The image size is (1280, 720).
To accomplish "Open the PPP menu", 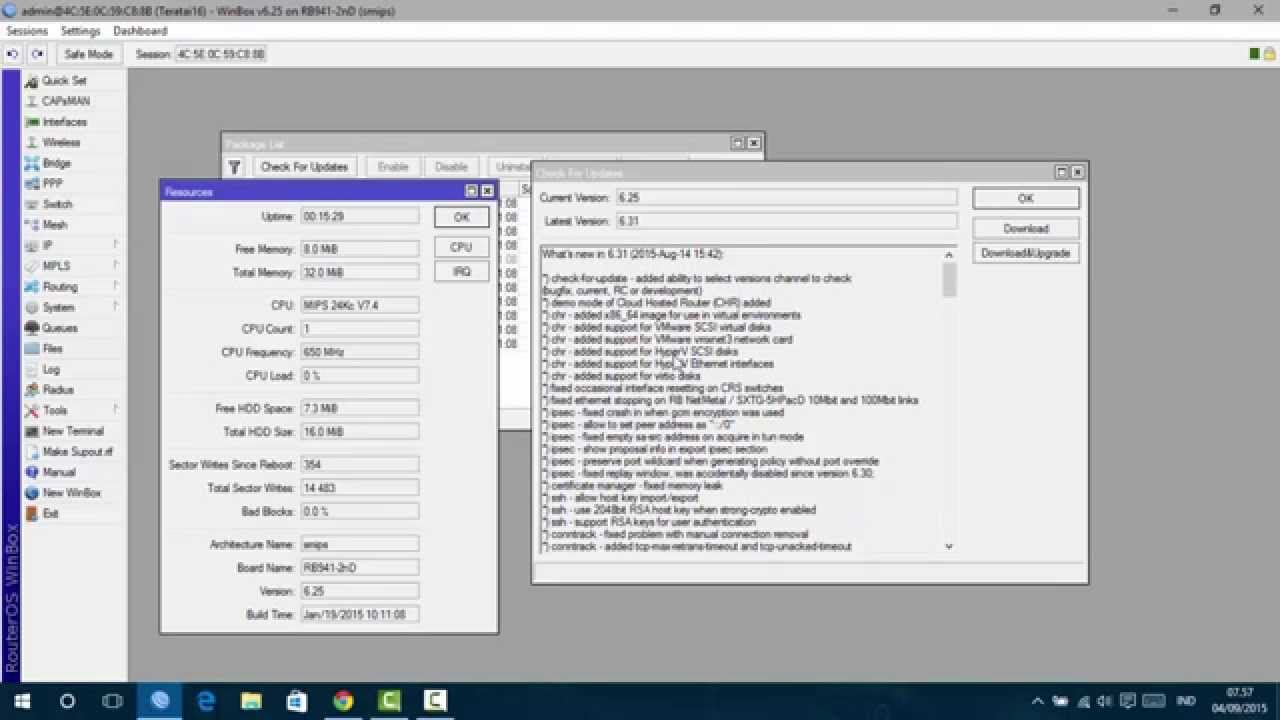I will click(52, 184).
